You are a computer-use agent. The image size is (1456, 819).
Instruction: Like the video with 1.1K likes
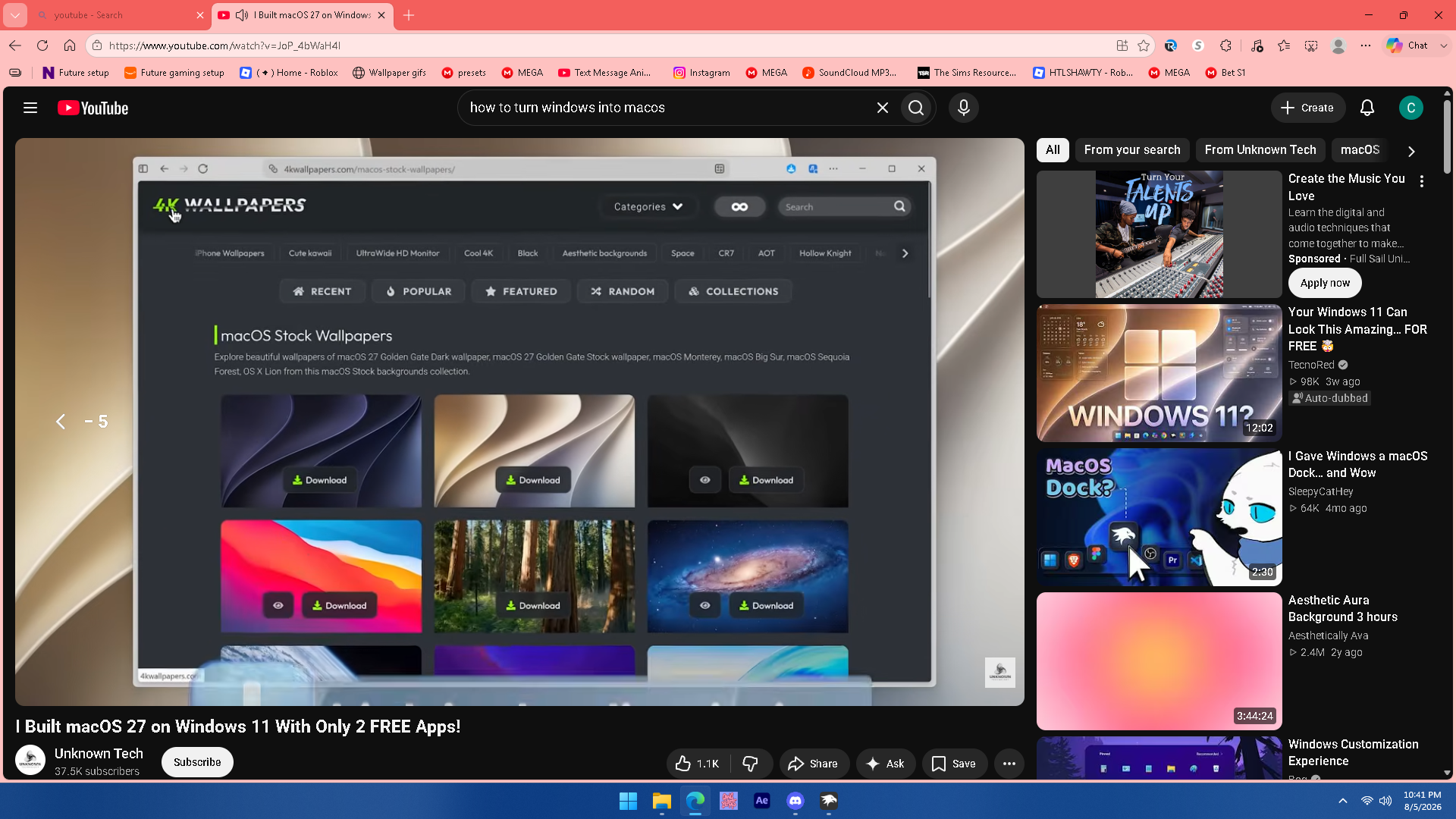pyautogui.click(x=698, y=764)
